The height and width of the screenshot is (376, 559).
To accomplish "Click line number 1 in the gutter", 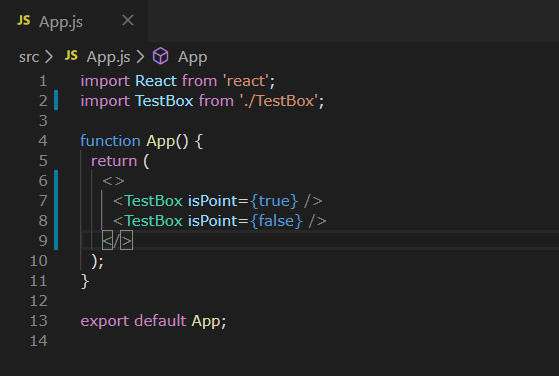I will 43,81.
